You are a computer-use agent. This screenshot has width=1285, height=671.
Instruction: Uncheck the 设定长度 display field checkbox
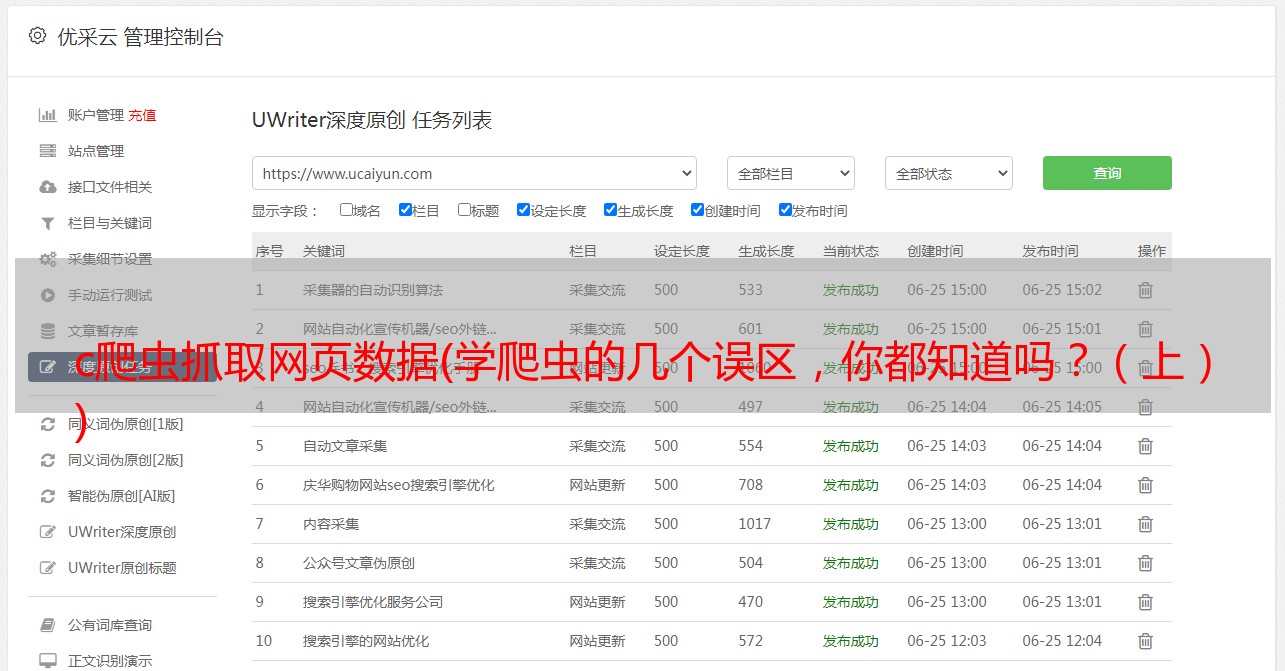pos(523,210)
